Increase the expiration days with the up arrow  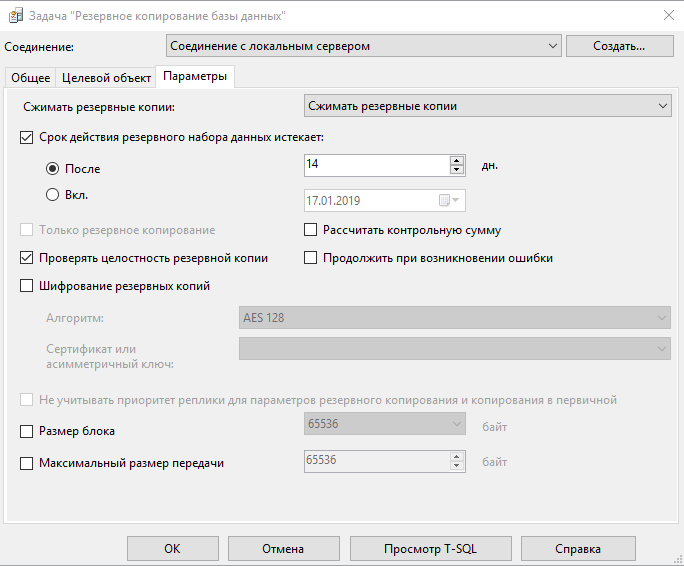coord(457,161)
